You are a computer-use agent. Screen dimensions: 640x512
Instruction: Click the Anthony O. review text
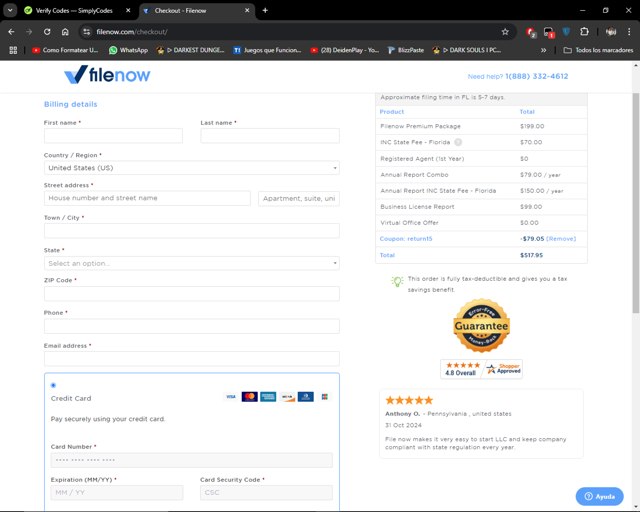(x=476, y=443)
